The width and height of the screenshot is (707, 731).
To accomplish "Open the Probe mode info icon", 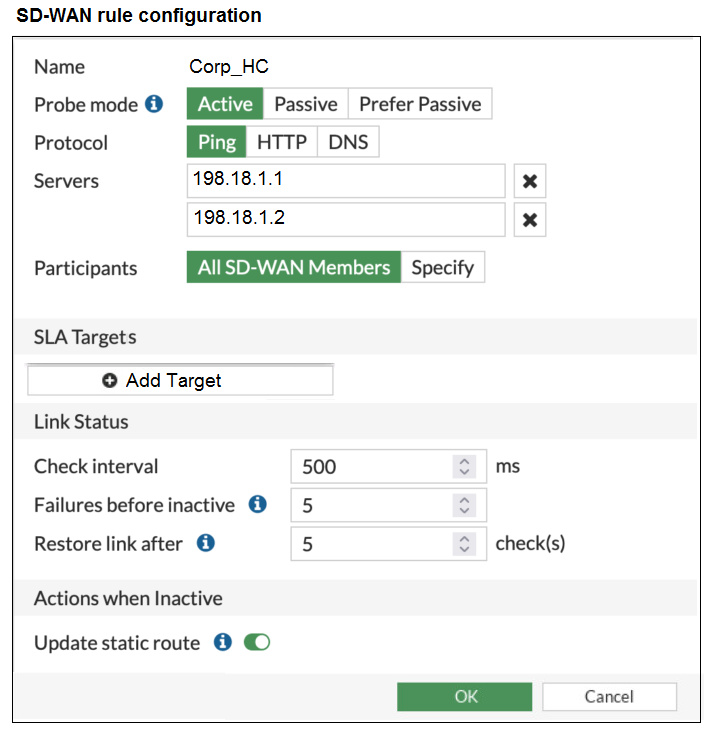I will point(154,104).
